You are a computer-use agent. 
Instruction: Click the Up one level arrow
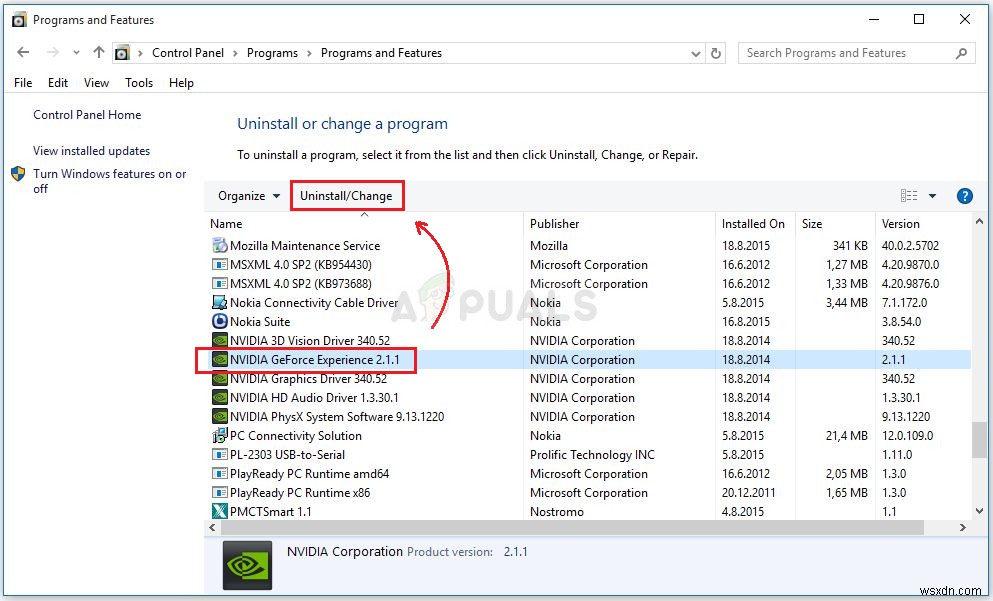(95, 52)
